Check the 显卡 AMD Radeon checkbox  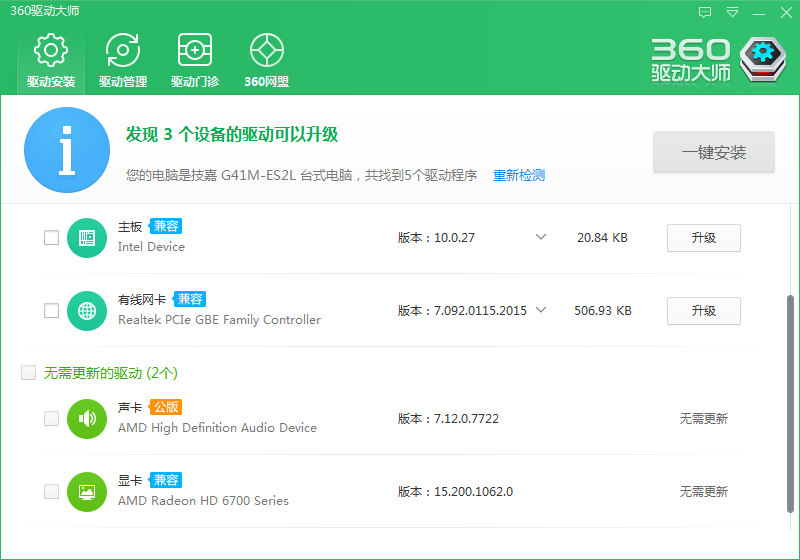pos(52,492)
